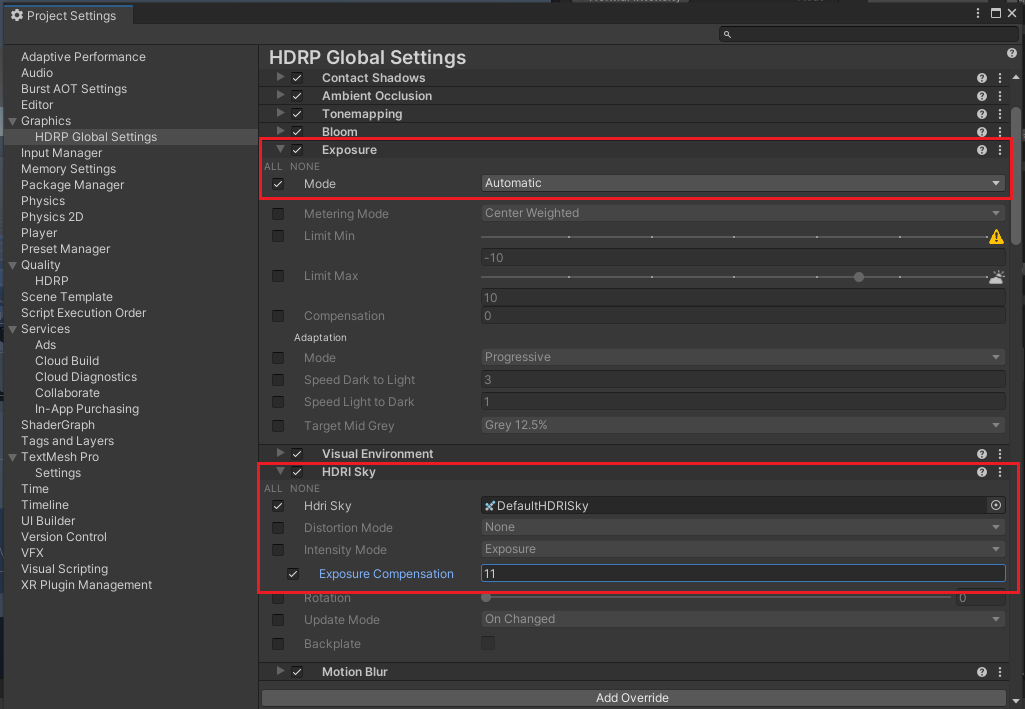
Task: Open Update Mode On Changed dropdown
Action: [743, 619]
